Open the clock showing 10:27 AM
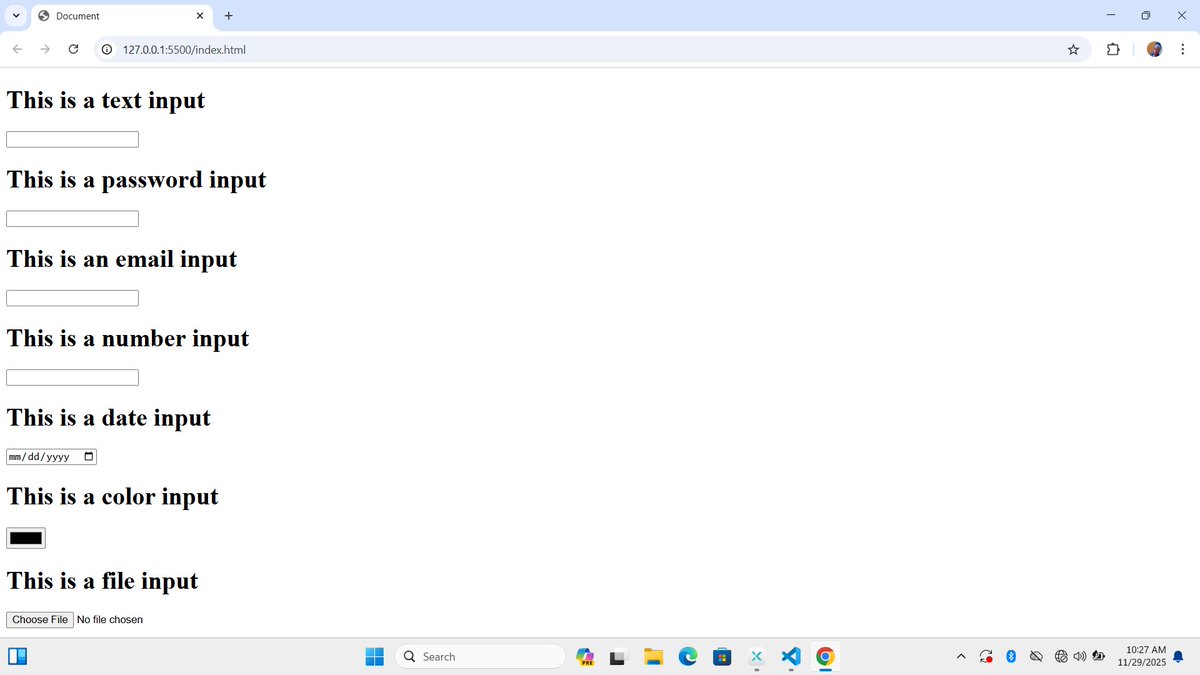1200x675 pixels. click(1142, 657)
